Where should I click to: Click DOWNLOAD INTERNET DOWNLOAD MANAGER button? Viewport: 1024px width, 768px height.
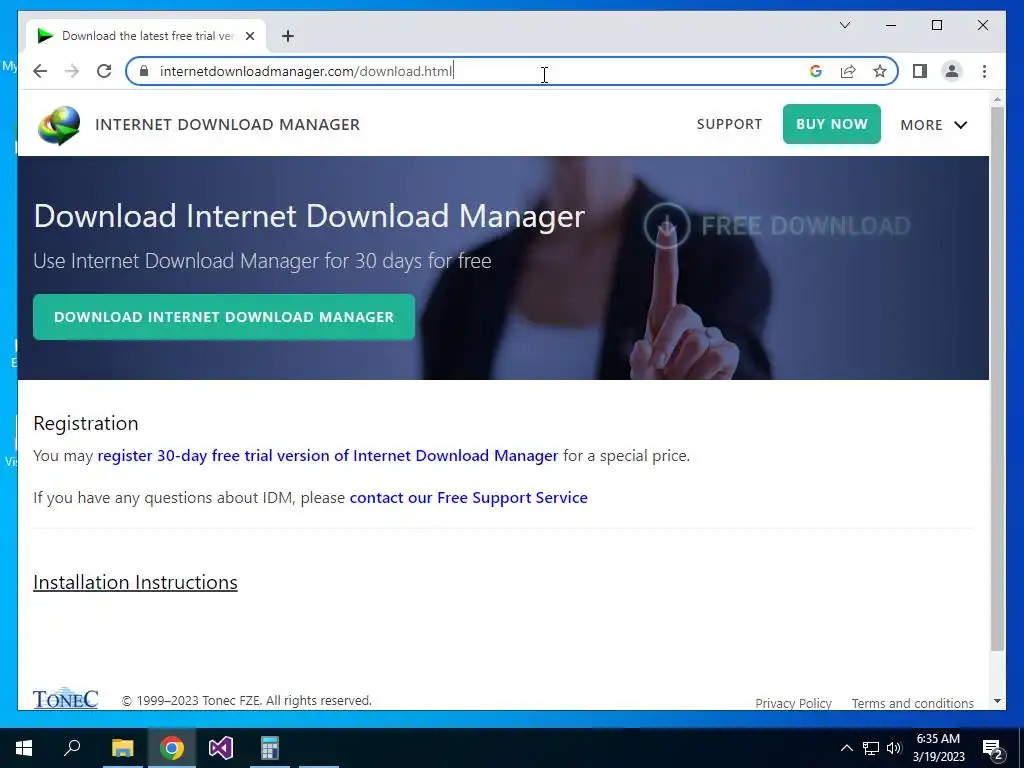[224, 317]
